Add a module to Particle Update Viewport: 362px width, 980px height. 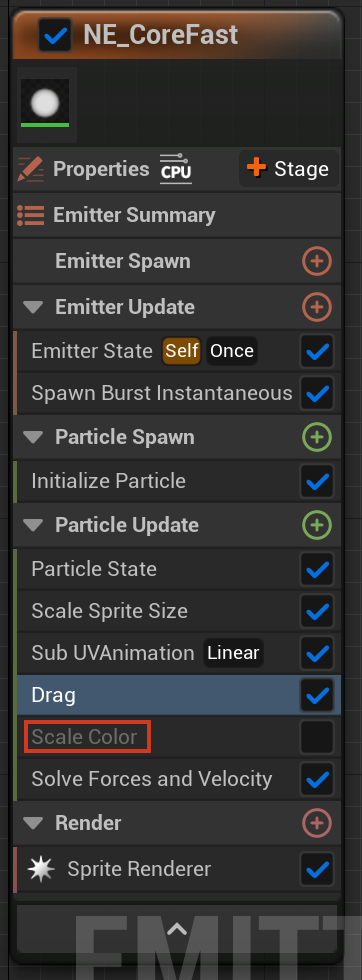(316, 525)
